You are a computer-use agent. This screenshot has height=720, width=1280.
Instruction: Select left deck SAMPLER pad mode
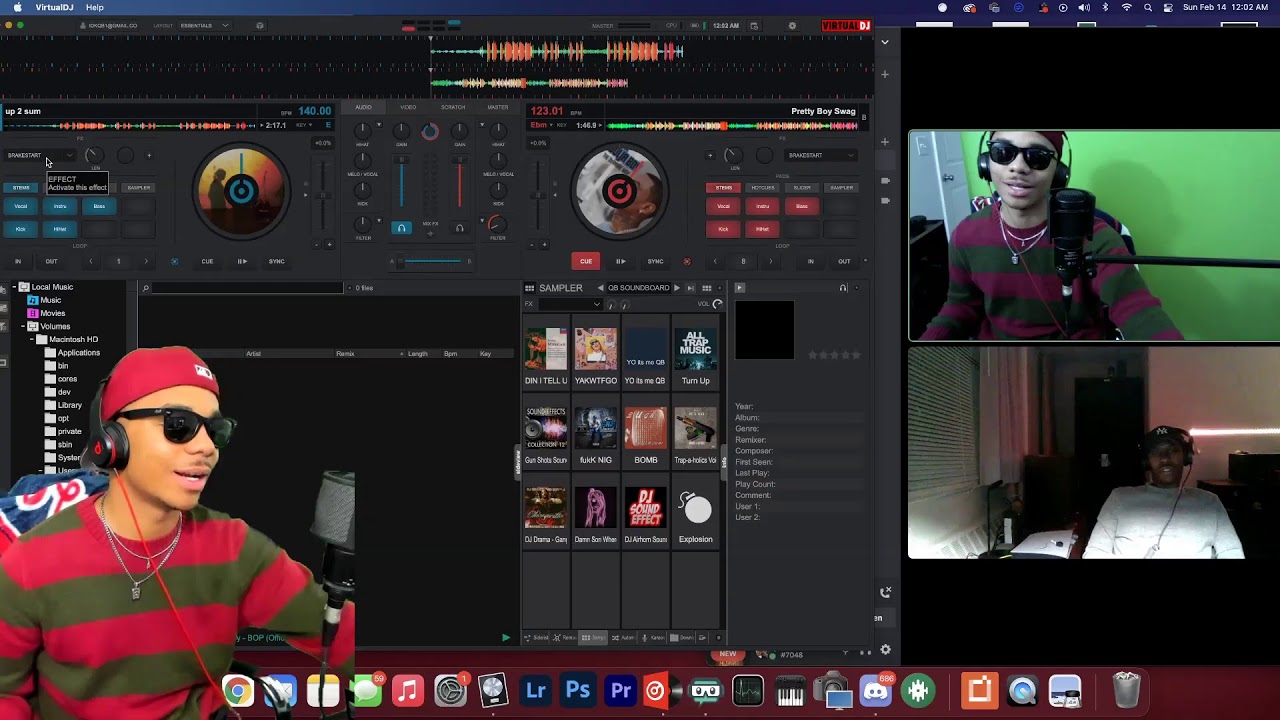pos(138,187)
